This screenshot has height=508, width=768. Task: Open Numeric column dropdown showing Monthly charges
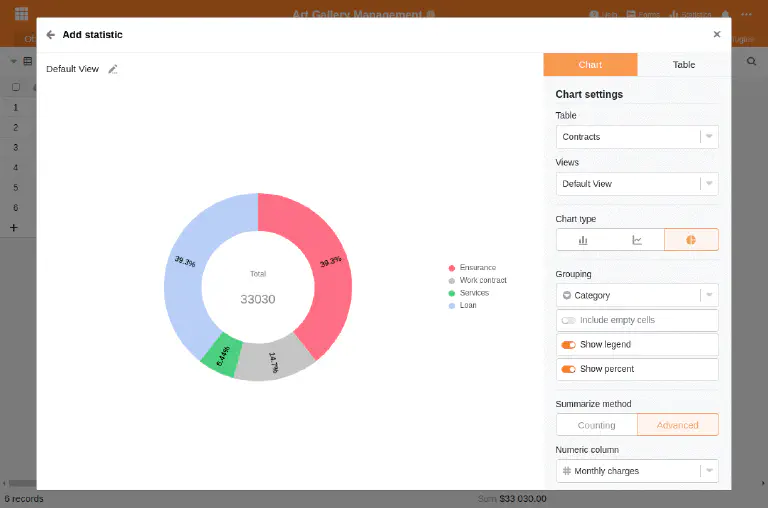[x=637, y=471]
